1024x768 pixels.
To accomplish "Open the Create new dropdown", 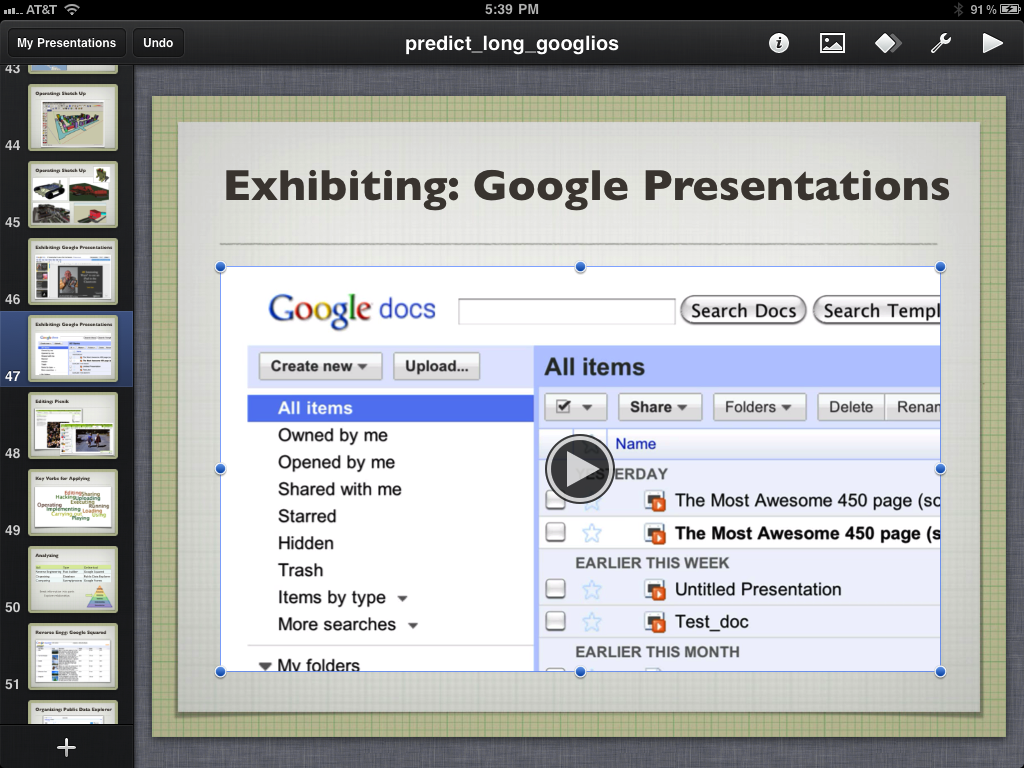I will 320,366.
